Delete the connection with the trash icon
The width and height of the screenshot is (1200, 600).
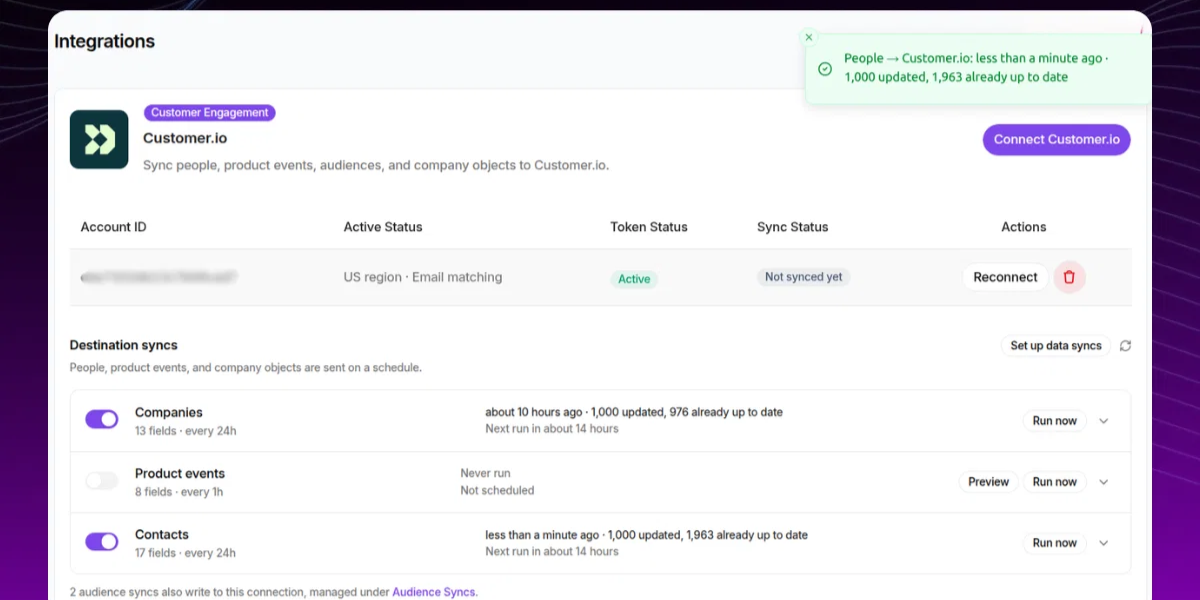point(1069,277)
